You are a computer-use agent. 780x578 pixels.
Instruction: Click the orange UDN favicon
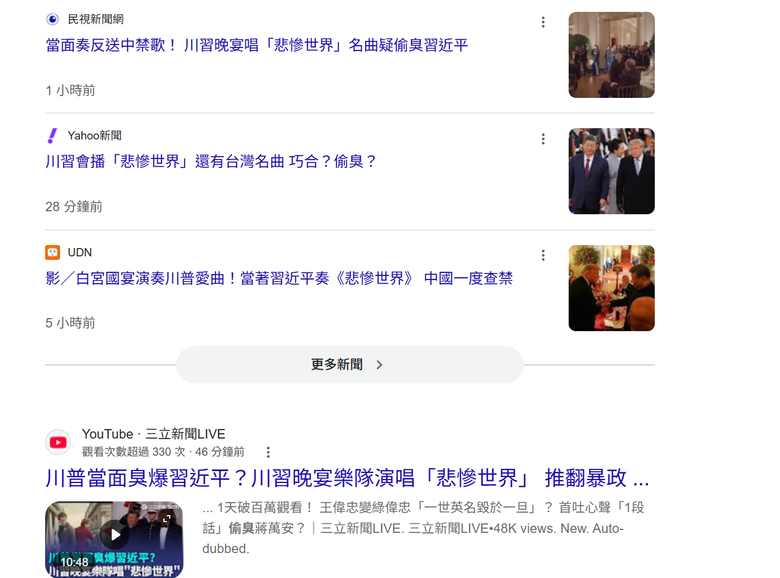52,253
